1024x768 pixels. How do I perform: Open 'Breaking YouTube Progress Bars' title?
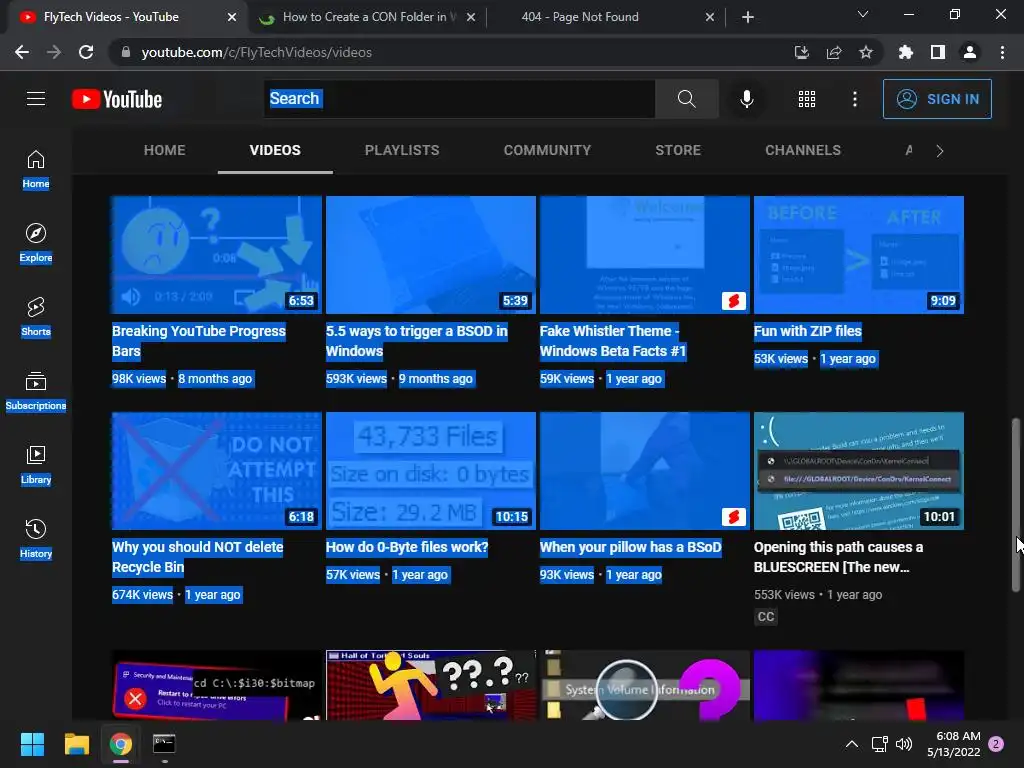point(199,341)
